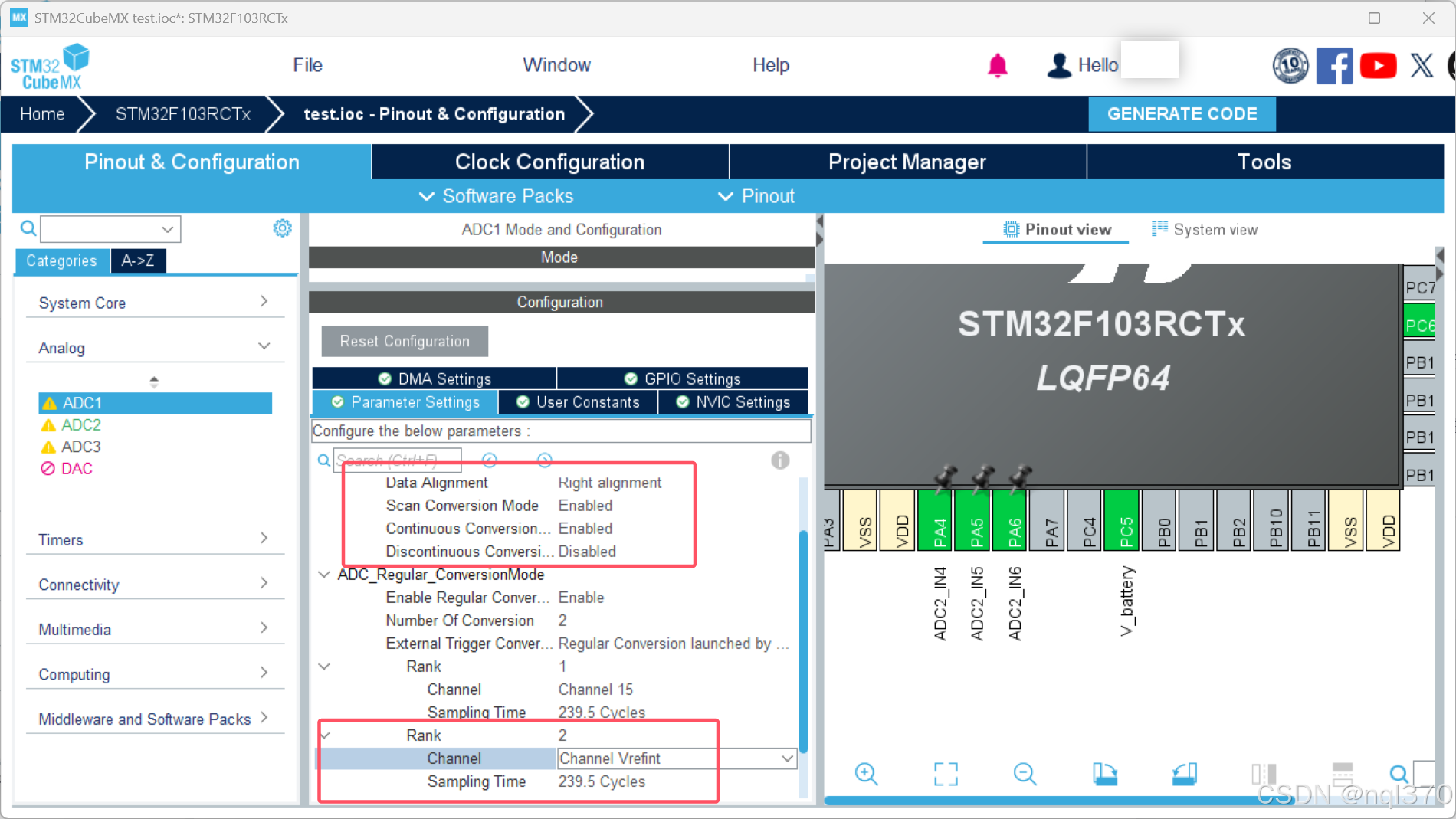Screen dimensions: 1456x819
Task: Rotate chip clockwise icon in pinout toolbar
Action: click(1104, 774)
